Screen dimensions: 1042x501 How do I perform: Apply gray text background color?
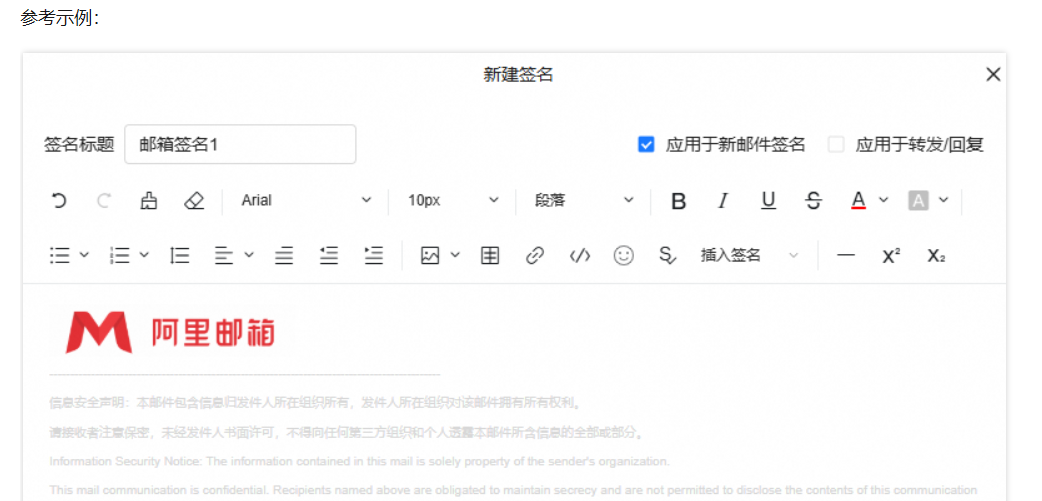(918, 201)
